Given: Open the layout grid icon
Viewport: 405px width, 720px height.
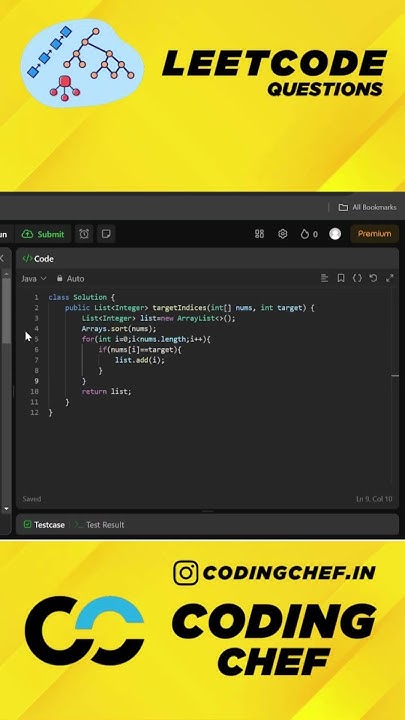Looking at the screenshot, I should click(259, 234).
